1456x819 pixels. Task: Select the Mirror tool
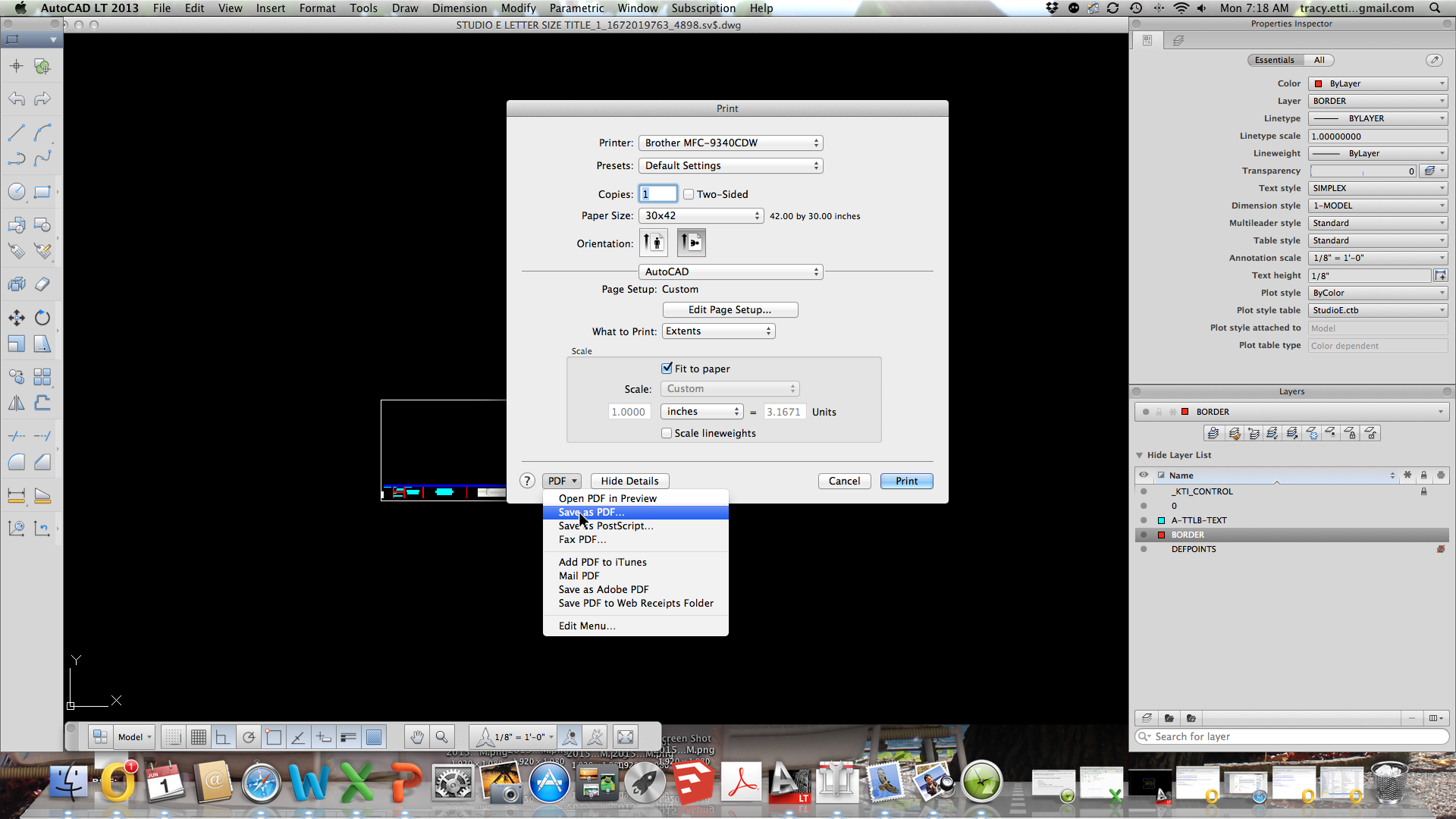point(16,403)
